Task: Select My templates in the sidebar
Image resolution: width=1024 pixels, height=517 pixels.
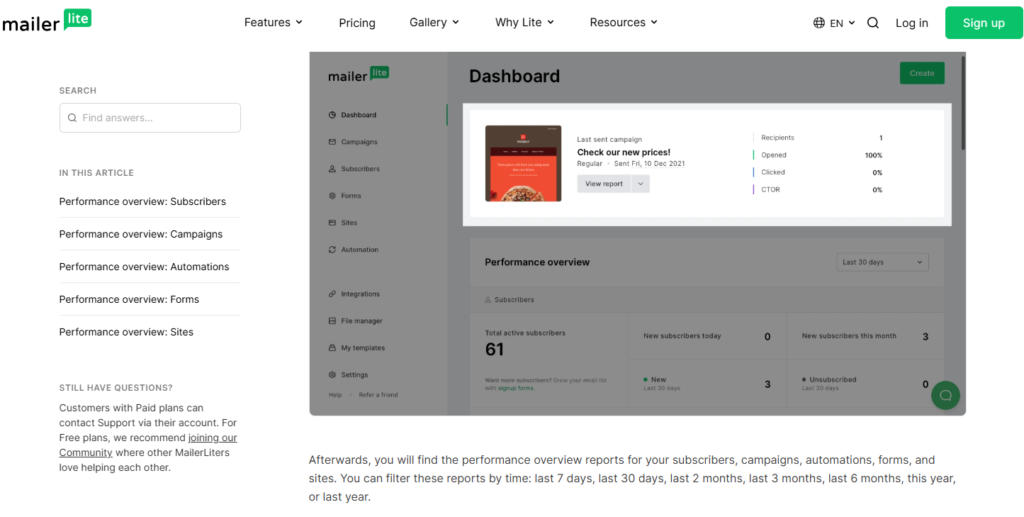Action: [363, 348]
